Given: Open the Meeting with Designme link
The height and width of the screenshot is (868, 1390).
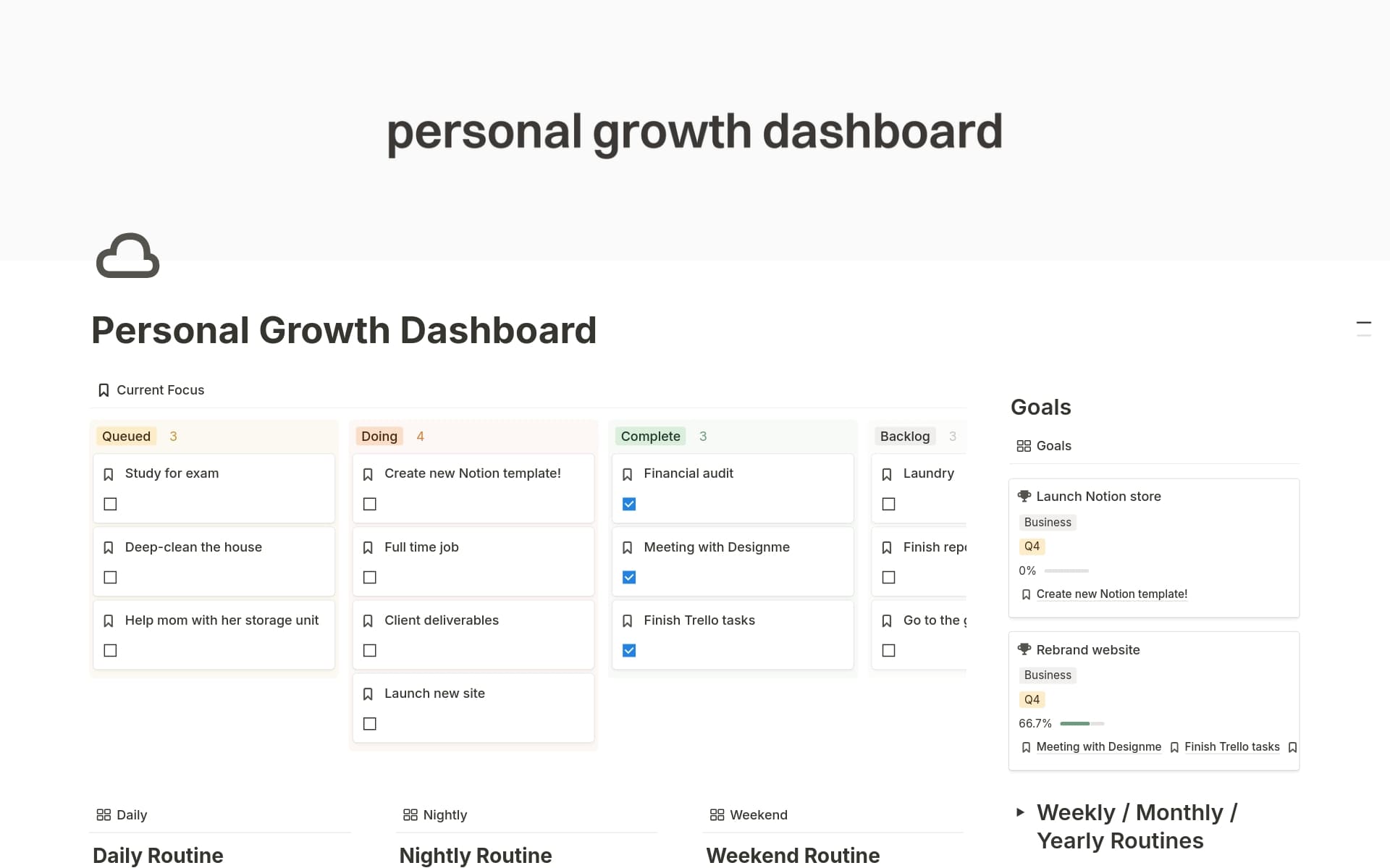Looking at the screenshot, I should point(1099,746).
